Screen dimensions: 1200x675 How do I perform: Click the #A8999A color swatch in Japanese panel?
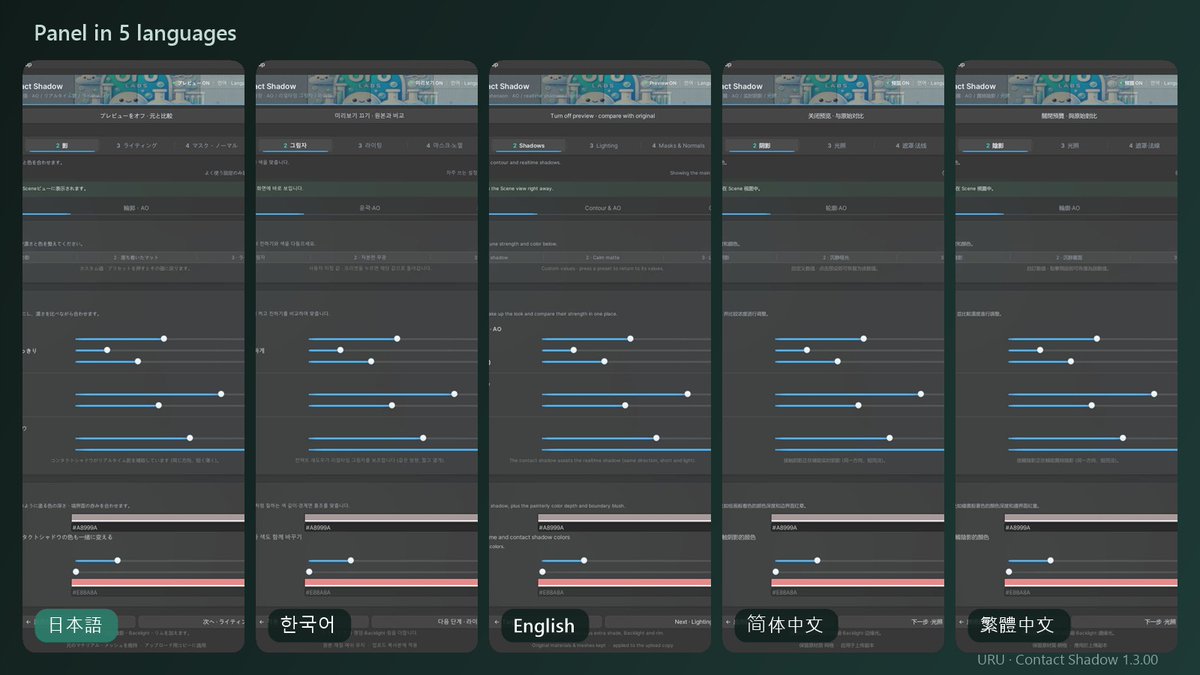point(158,518)
